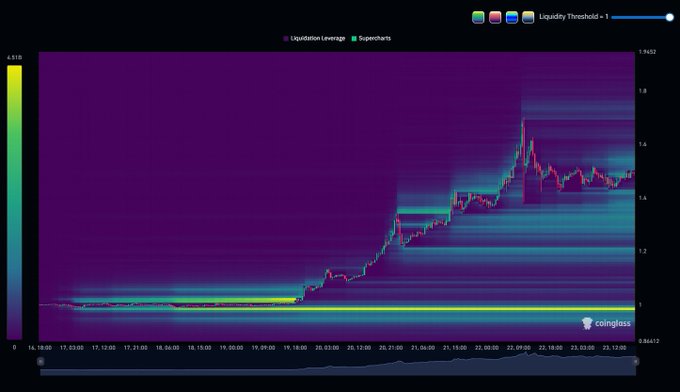Click the 20, 21:00 time axis label
The image size is (680, 392).
[x=391, y=348]
